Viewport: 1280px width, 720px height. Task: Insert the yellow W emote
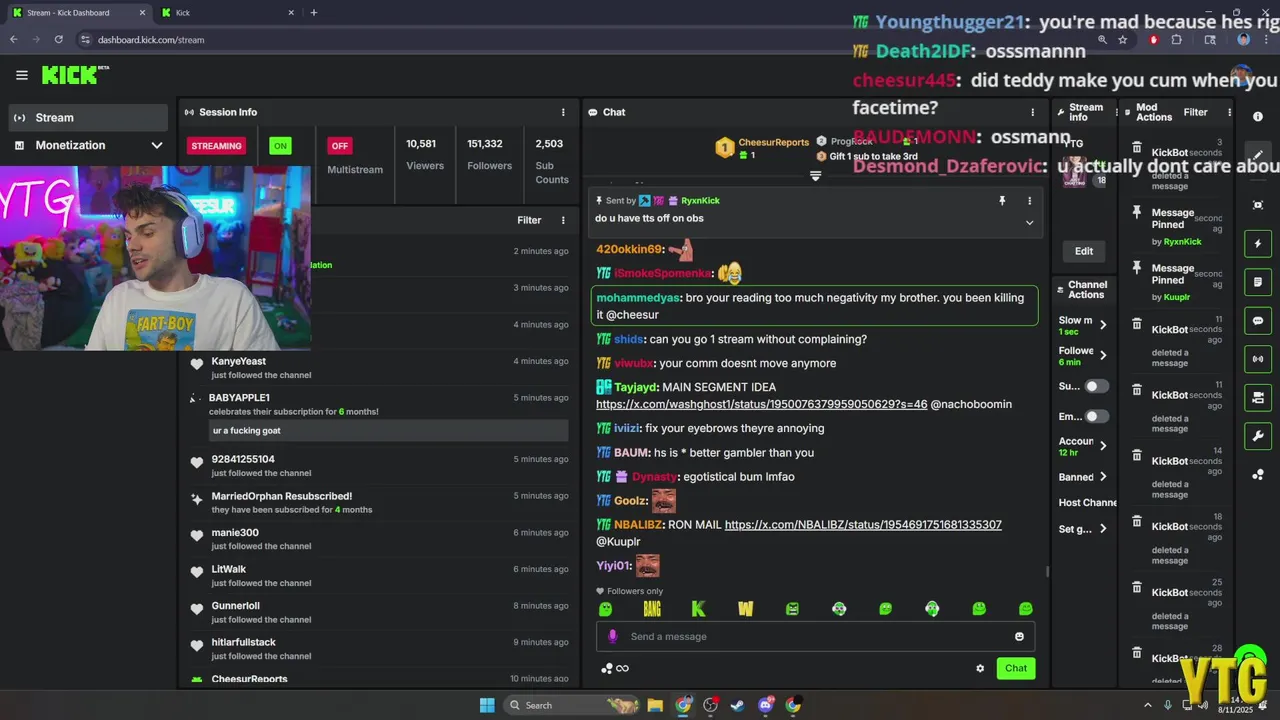pyautogui.click(x=745, y=608)
